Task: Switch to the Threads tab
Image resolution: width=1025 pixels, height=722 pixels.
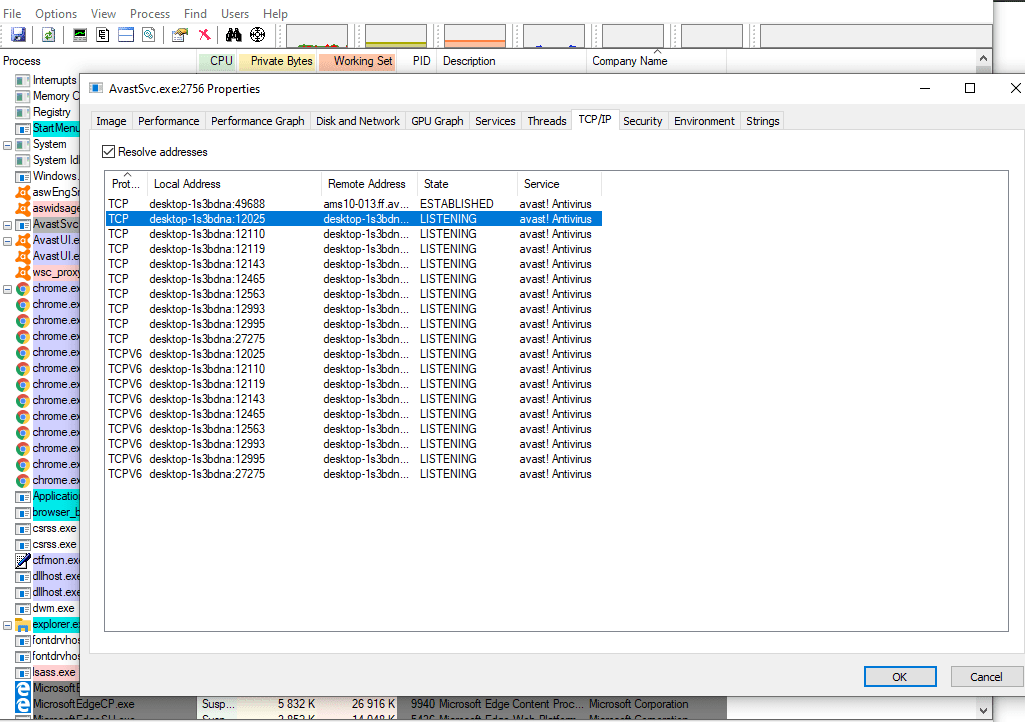Action: tap(546, 121)
